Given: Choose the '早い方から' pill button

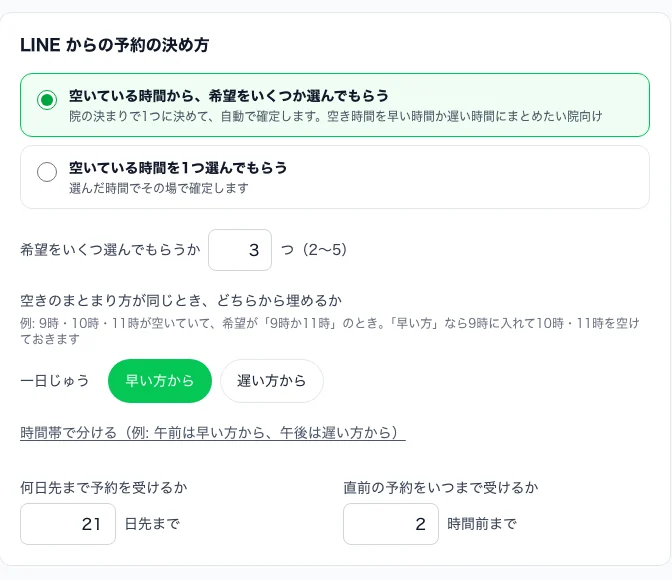Looking at the screenshot, I should pyautogui.click(x=160, y=381).
